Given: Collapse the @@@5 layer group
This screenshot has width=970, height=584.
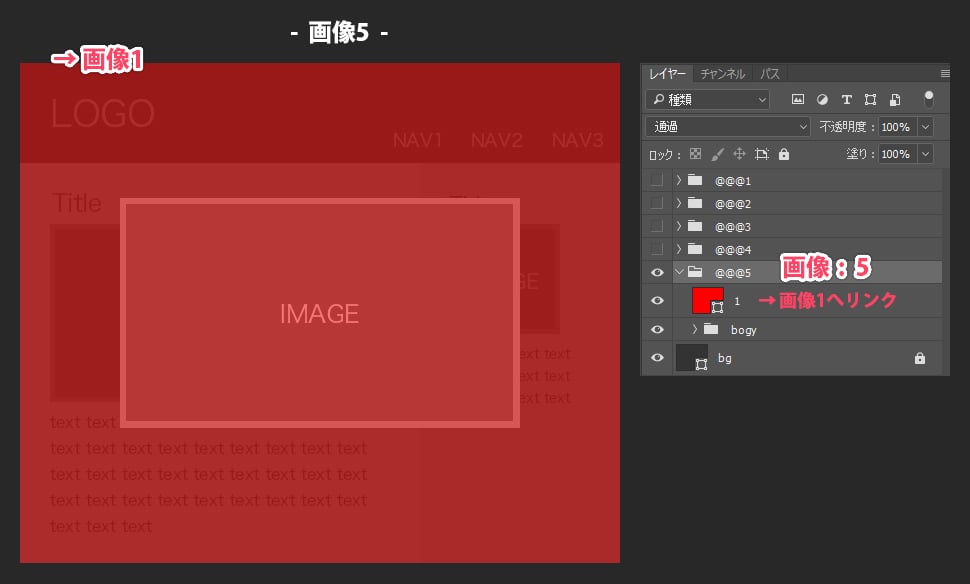Looking at the screenshot, I should (x=679, y=272).
